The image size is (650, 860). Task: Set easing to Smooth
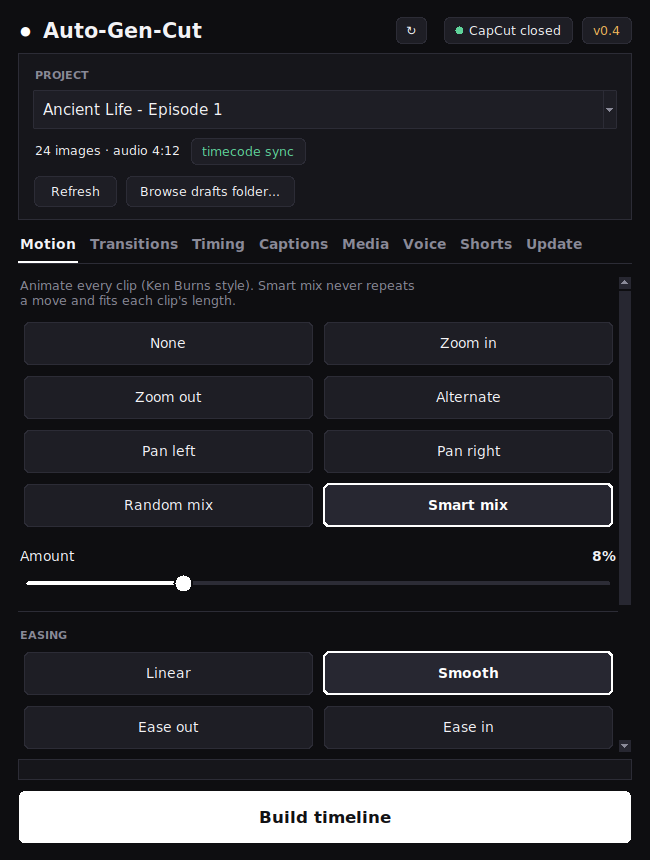(468, 673)
